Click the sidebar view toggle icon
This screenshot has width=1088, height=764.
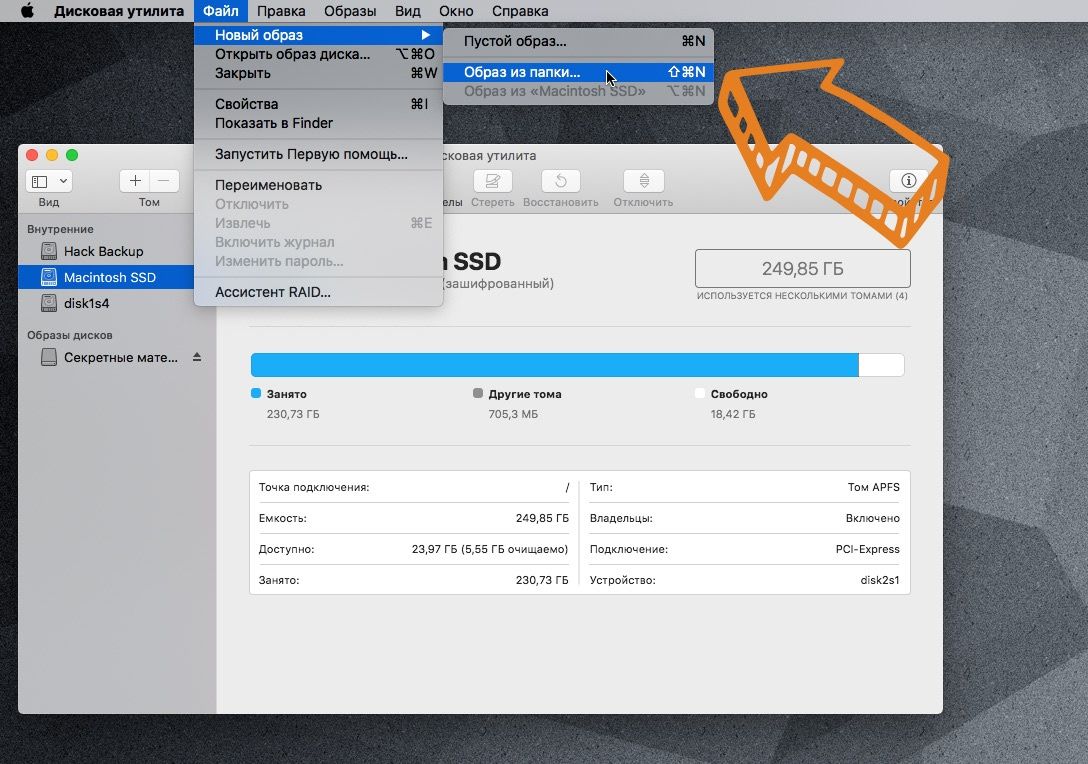click(x=40, y=181)
